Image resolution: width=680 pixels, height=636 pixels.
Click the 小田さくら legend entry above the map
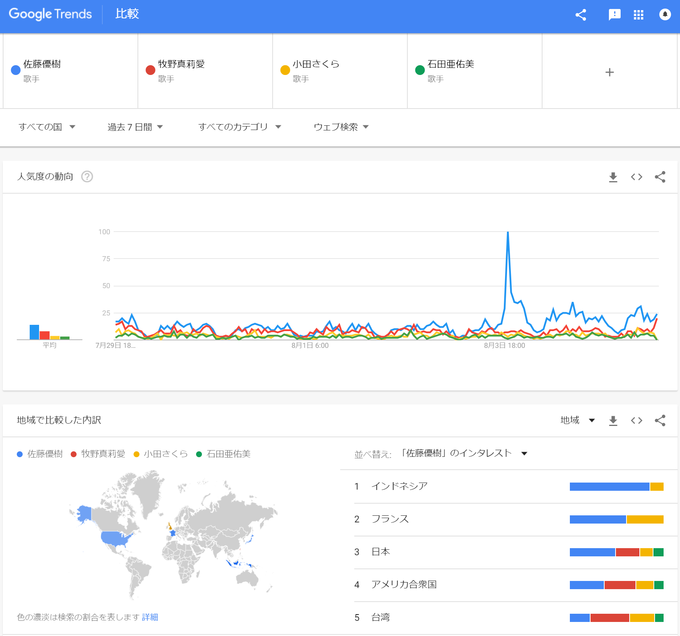(161, 454)
